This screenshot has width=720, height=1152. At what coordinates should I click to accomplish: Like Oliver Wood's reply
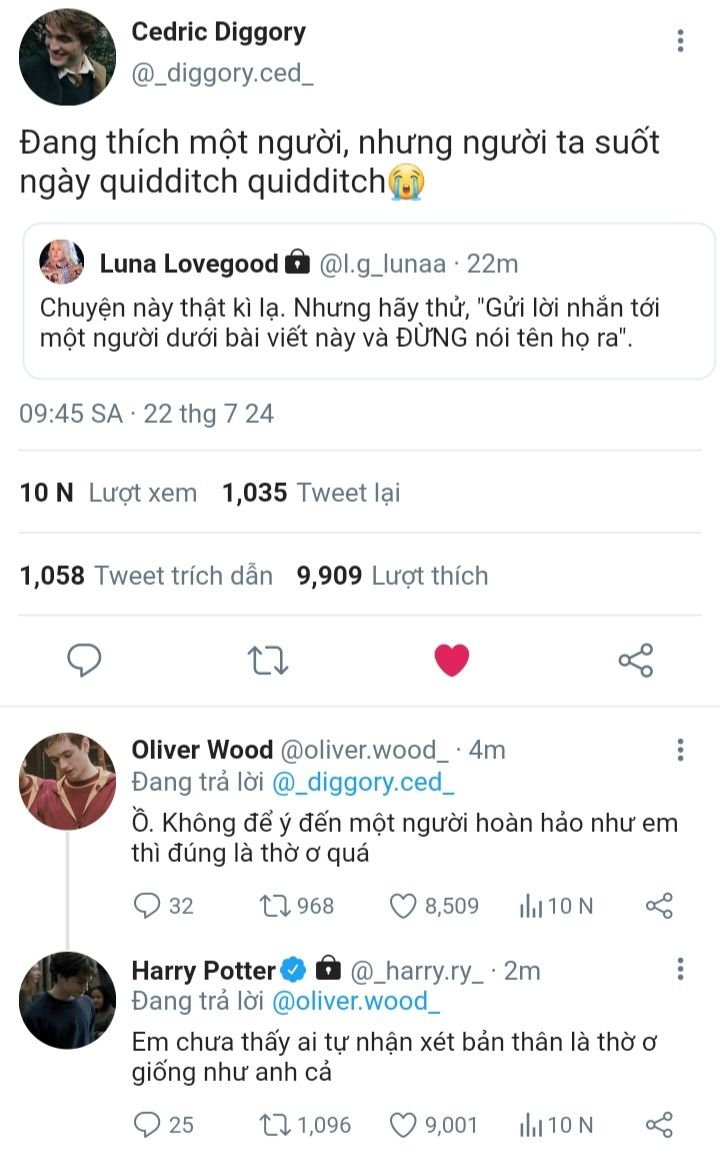pos(402,906)
